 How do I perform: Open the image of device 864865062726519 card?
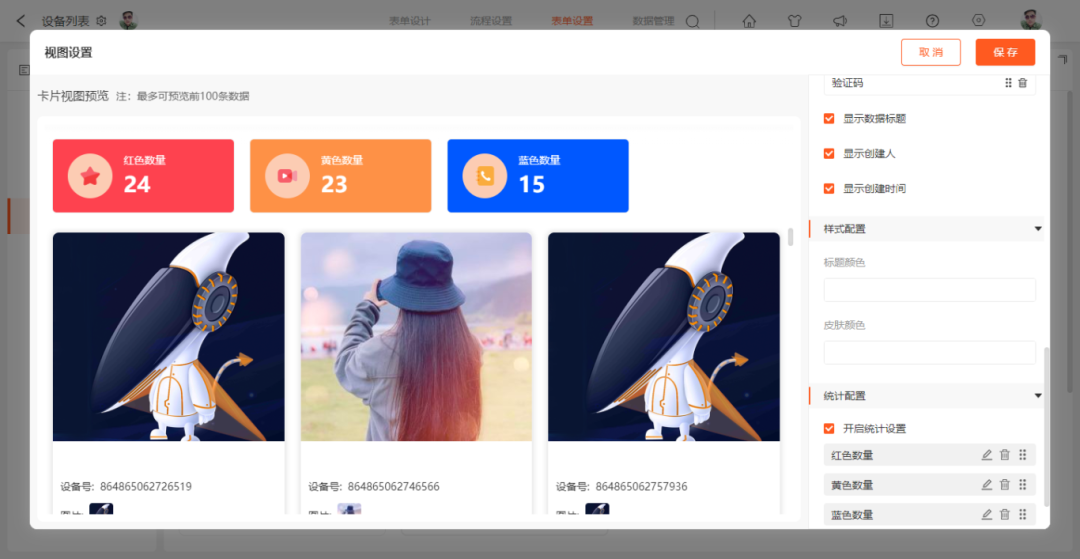click(x=169, y=337)
